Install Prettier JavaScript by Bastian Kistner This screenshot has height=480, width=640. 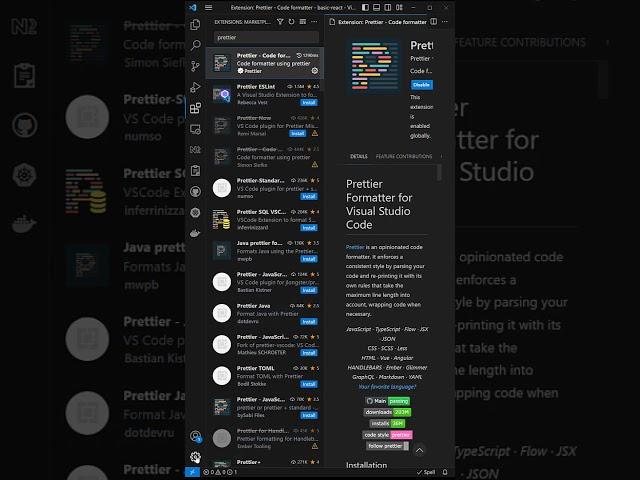coord(309,290)
